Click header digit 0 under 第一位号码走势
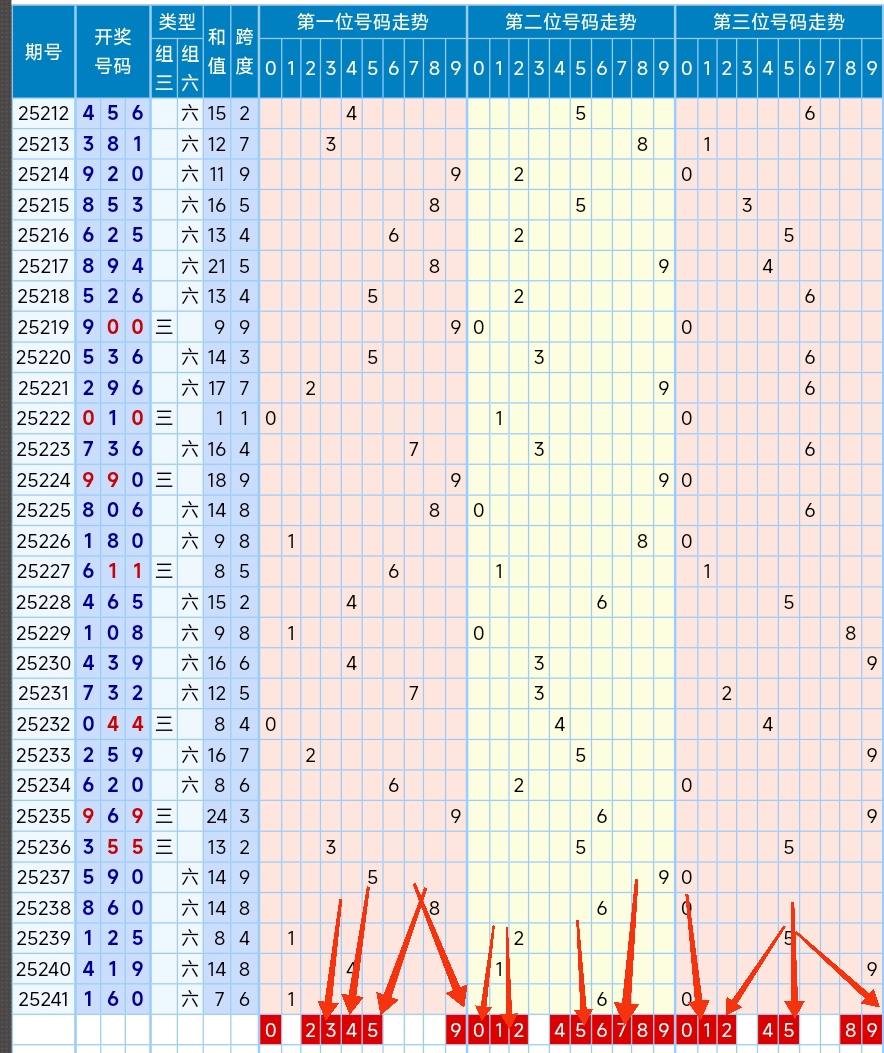 (x=270, y=68)
